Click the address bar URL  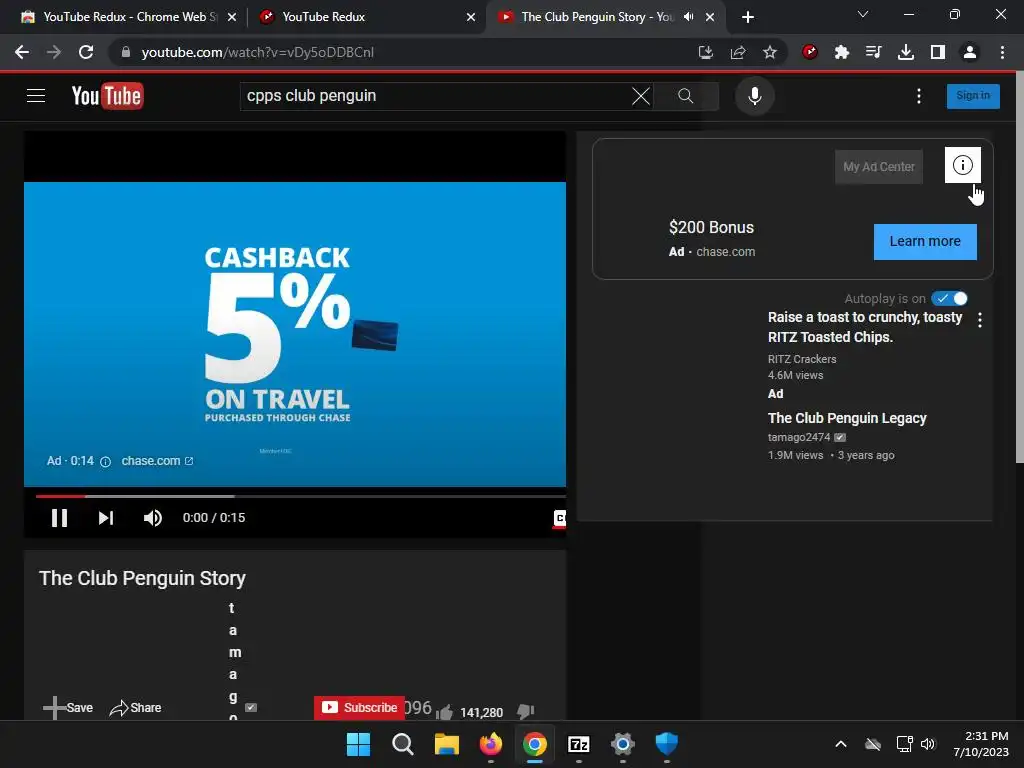(x=258, y=52)
